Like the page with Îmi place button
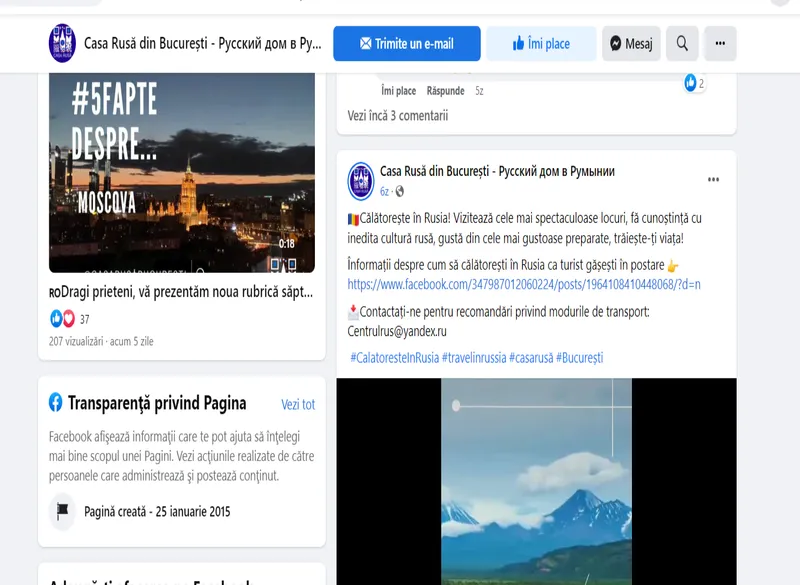 [x=541, y=44]
